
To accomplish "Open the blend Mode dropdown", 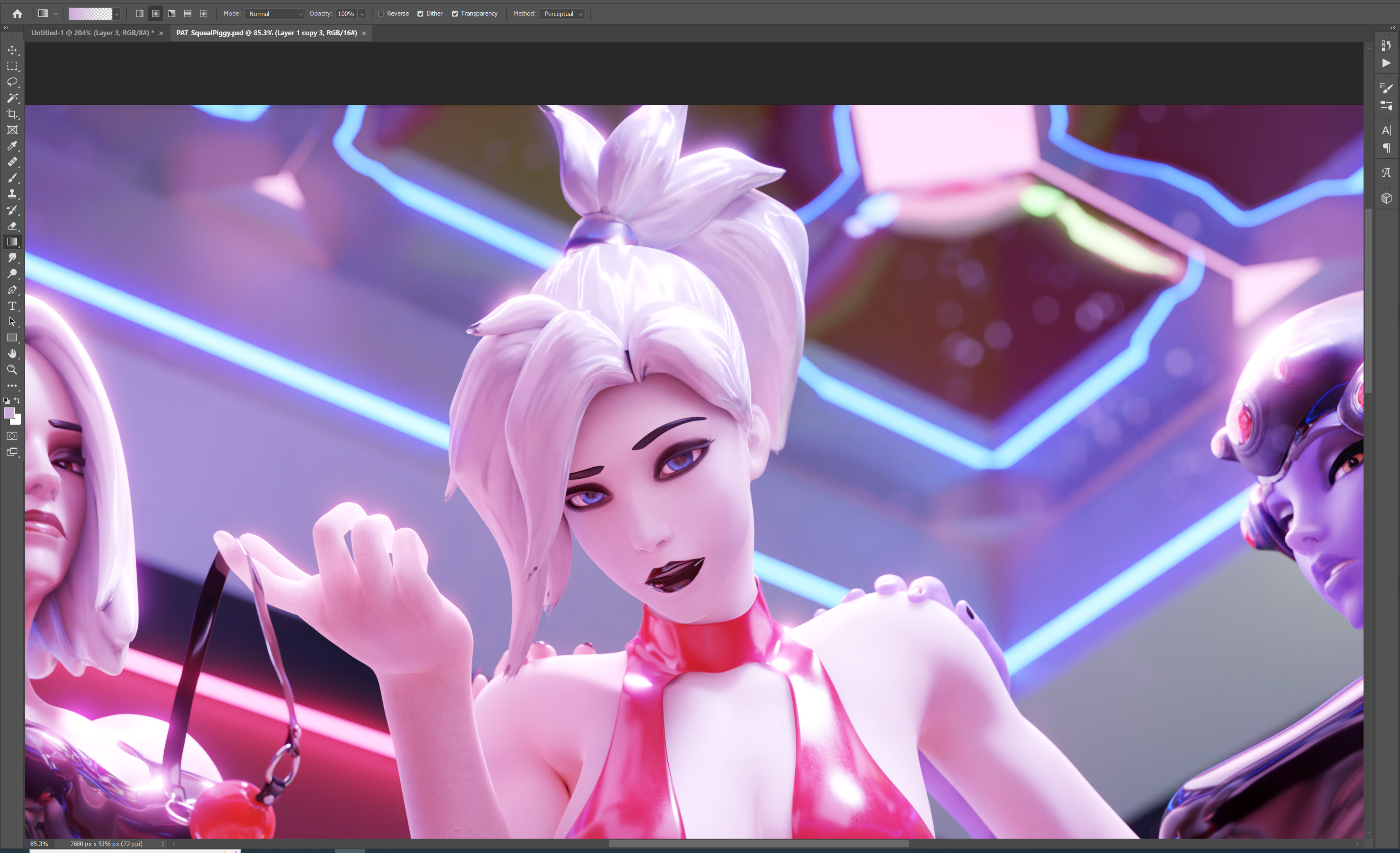I will coord(275,14).
